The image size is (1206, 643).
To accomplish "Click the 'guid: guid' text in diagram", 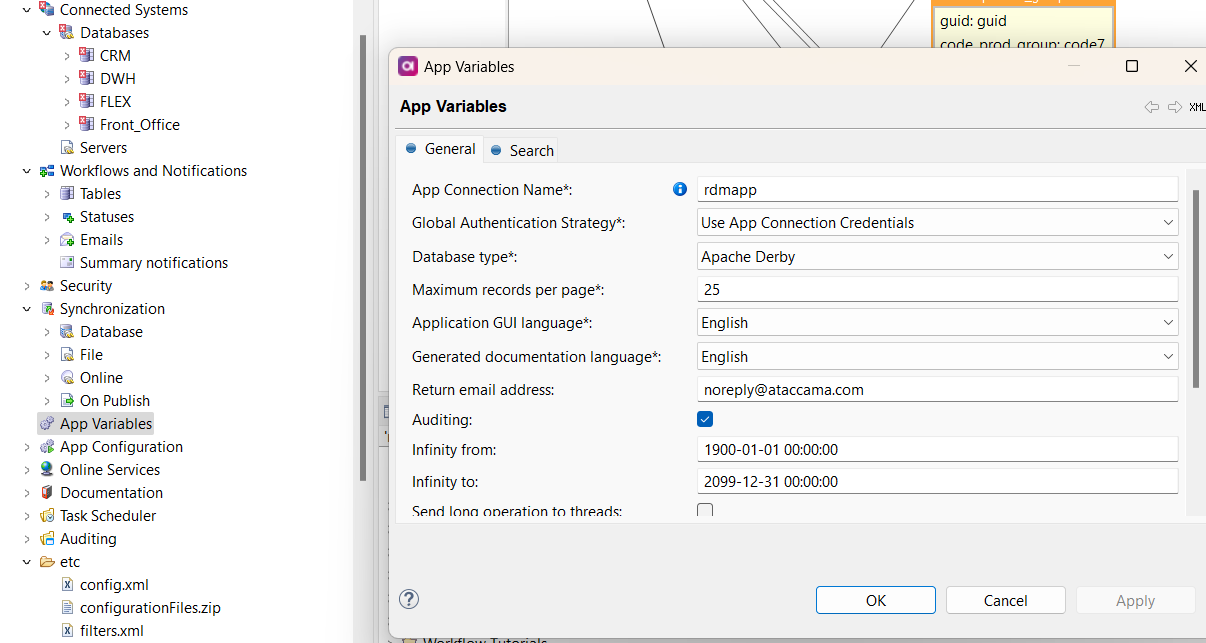I will tap(973, 21).
